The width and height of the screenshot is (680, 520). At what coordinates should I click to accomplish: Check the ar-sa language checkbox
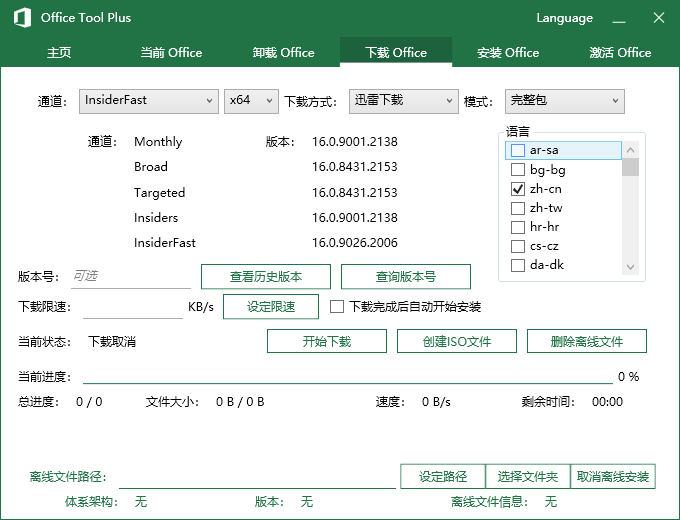click(x=518, y=150)
